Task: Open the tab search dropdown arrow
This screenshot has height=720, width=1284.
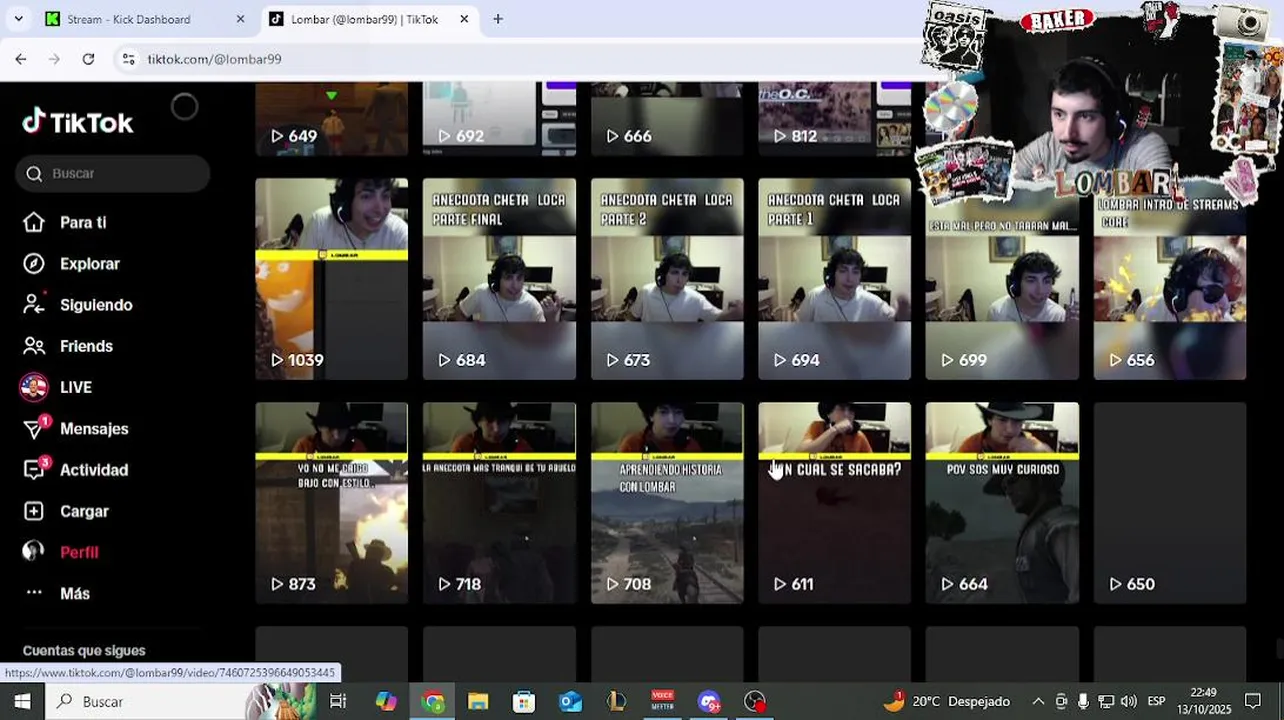Action: click(x=18, y=19)
